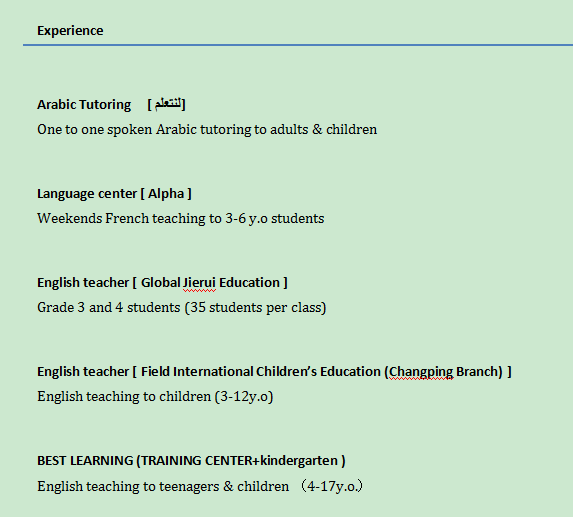Click the 3-12y.o age range text
This screenshot has width=573, height=517.
click(x=244, y=397)
